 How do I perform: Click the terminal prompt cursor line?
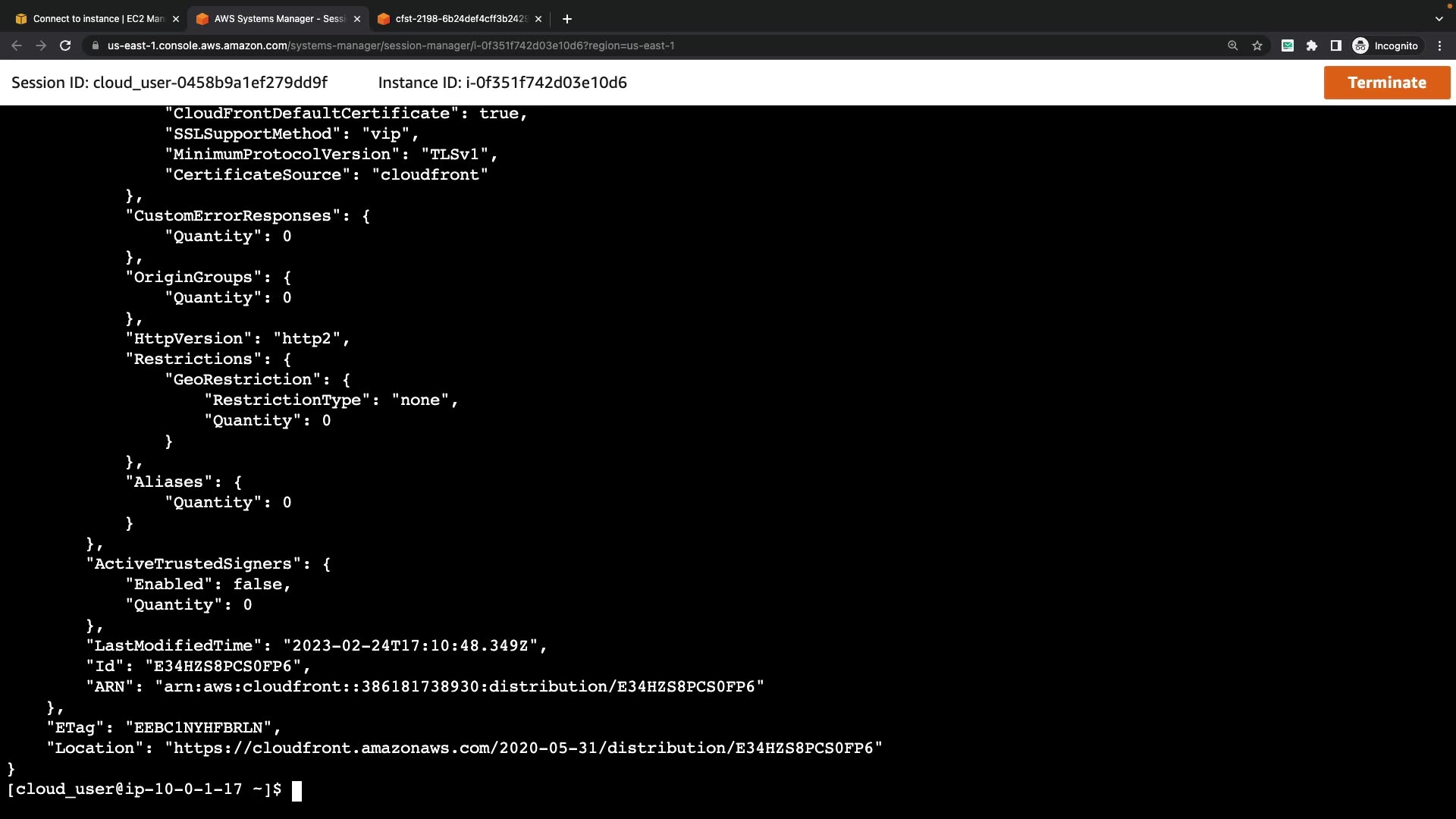pyautogui.click(x=297, y=791)
